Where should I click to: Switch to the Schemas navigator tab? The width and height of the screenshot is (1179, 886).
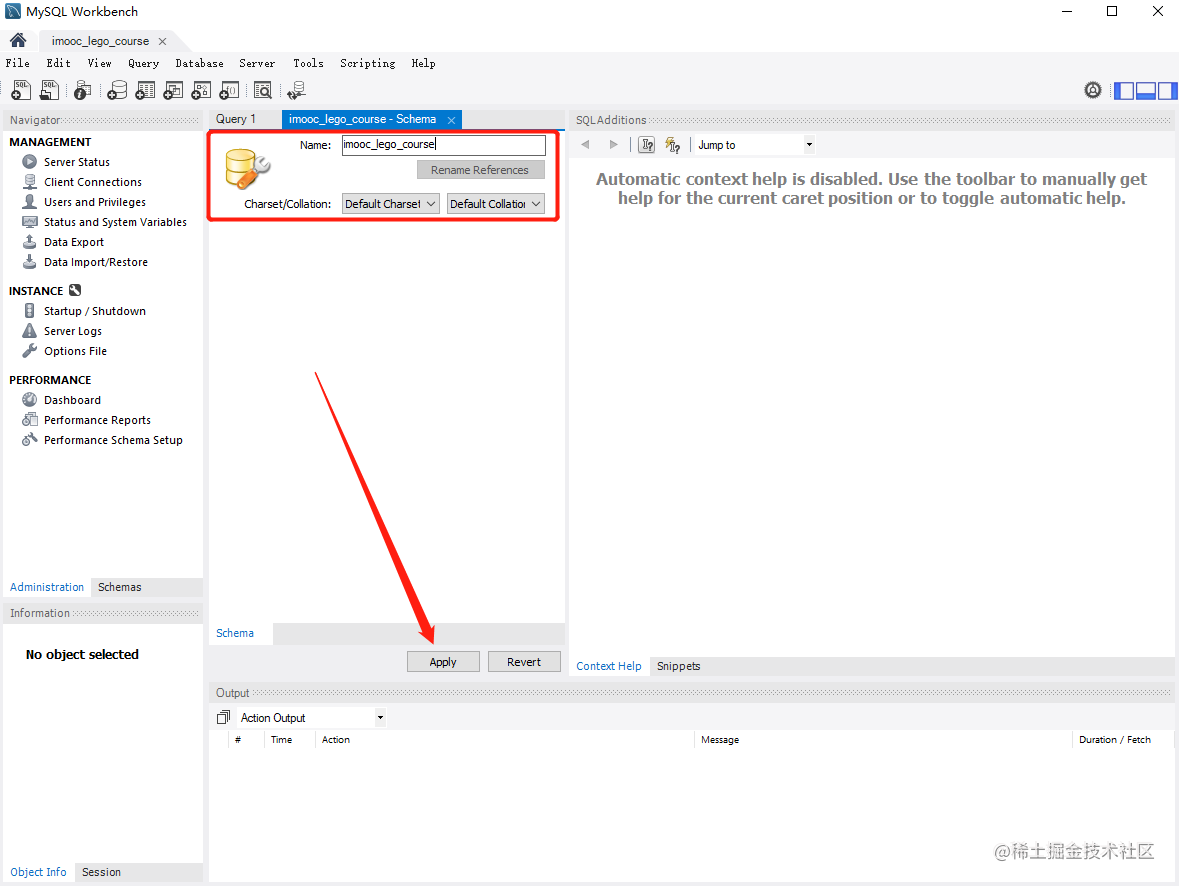click(120, 587)
